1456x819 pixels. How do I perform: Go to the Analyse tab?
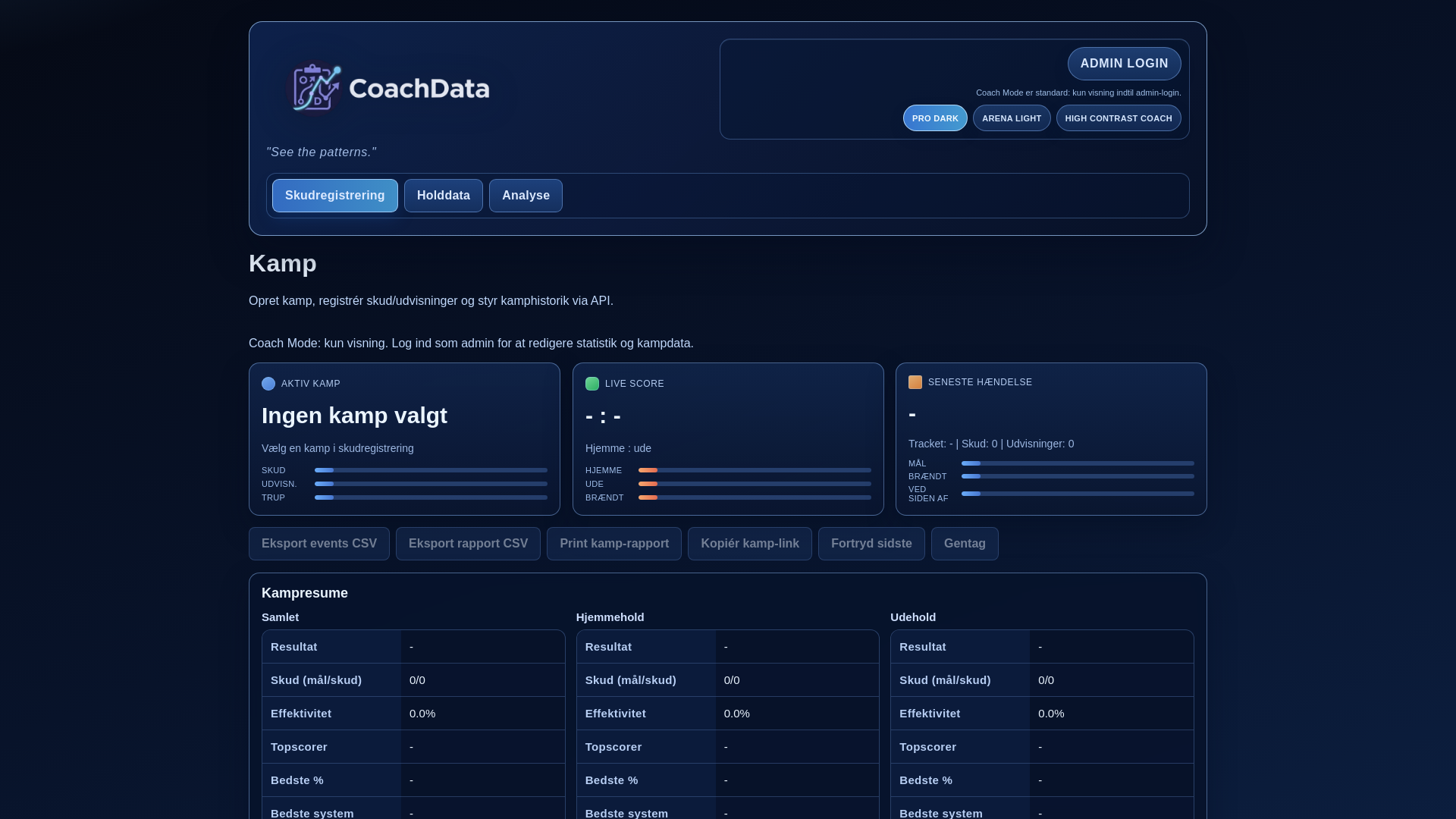coord(526,196)
